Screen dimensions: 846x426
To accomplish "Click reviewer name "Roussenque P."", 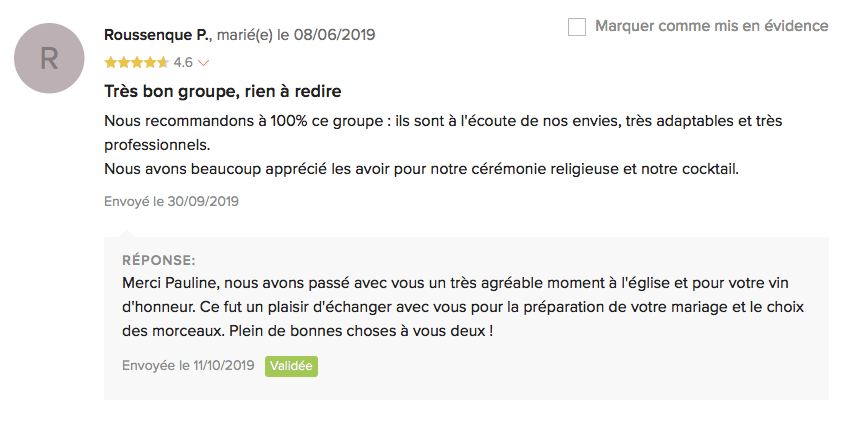I will [x=157, y=35].
